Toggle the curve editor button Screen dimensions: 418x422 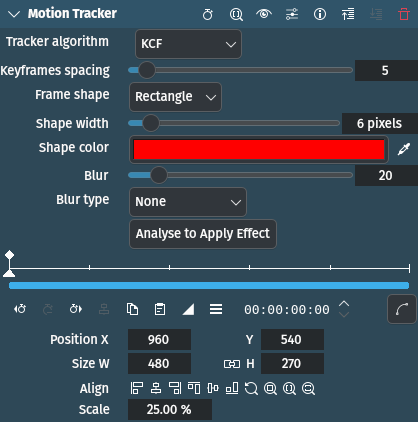(x=402, y=309)
